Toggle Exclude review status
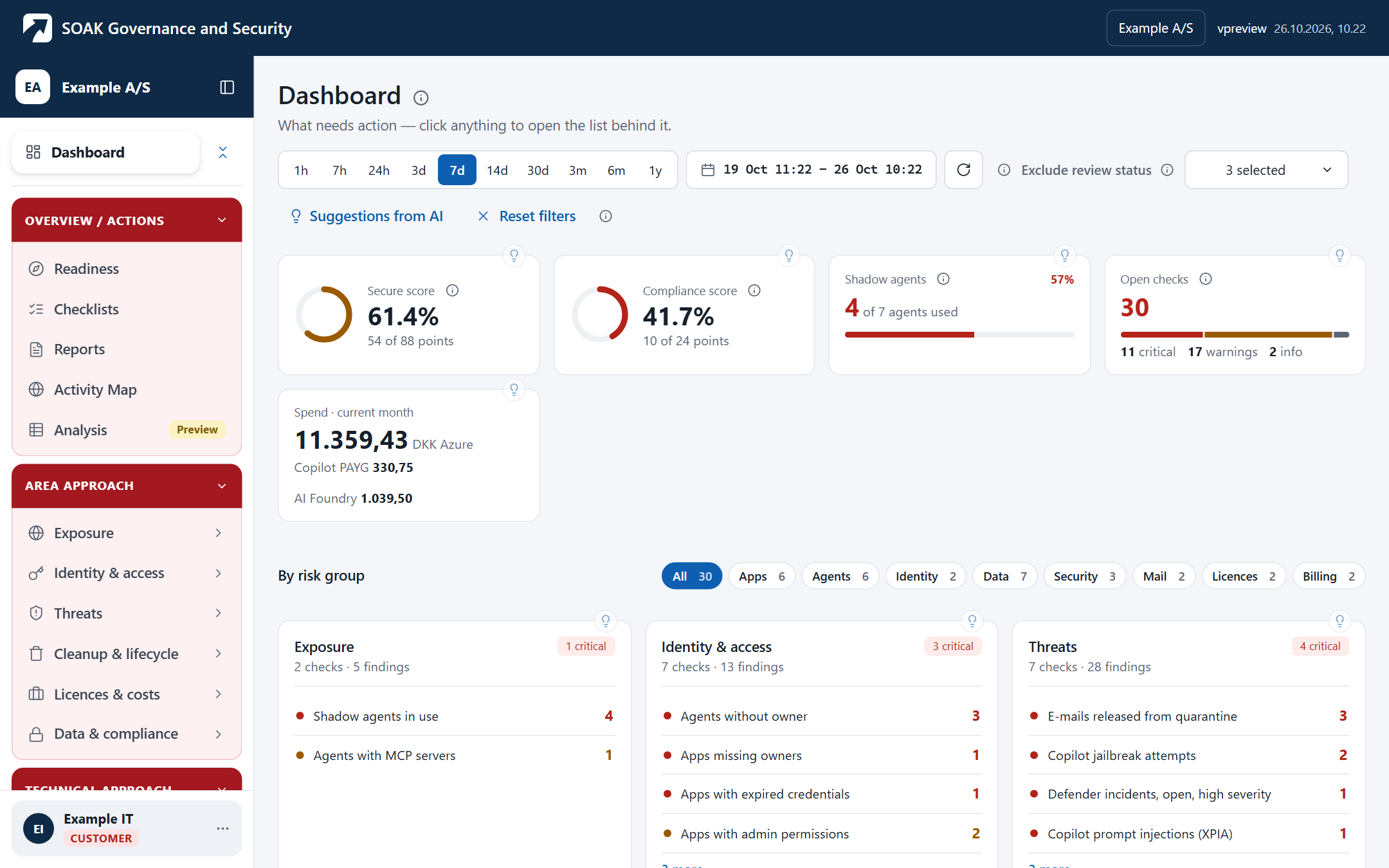Screen dimensions: 1389x868 pyautogui.click(x=1086, y=170)
